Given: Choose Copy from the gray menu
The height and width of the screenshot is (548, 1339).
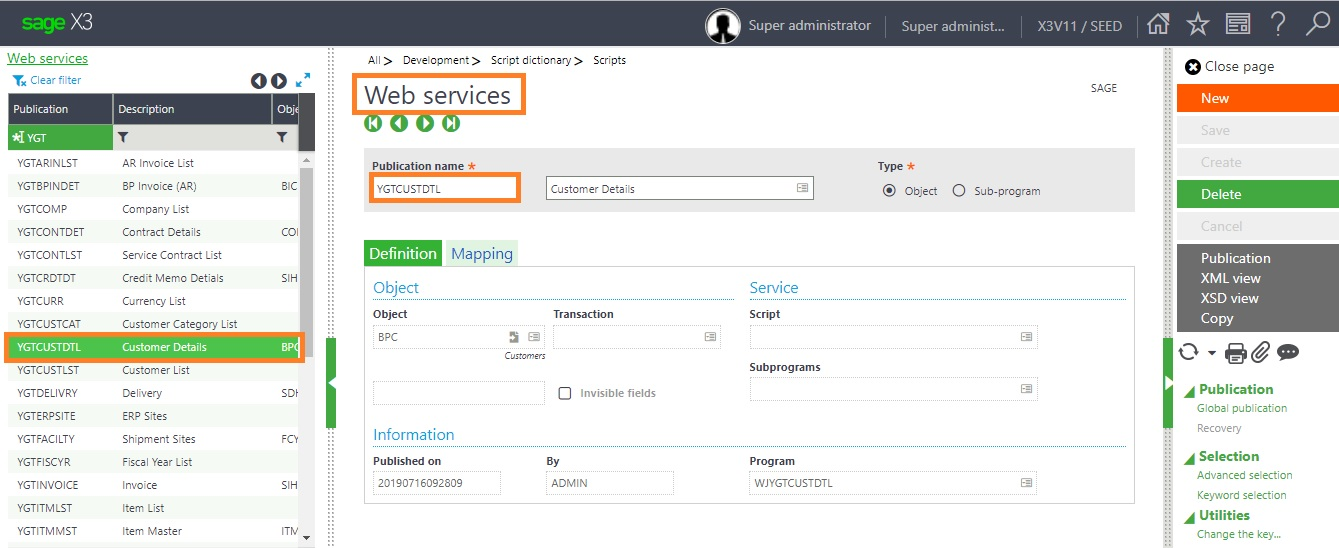Looking at the screenshot, I should (x=1217, y=318).
